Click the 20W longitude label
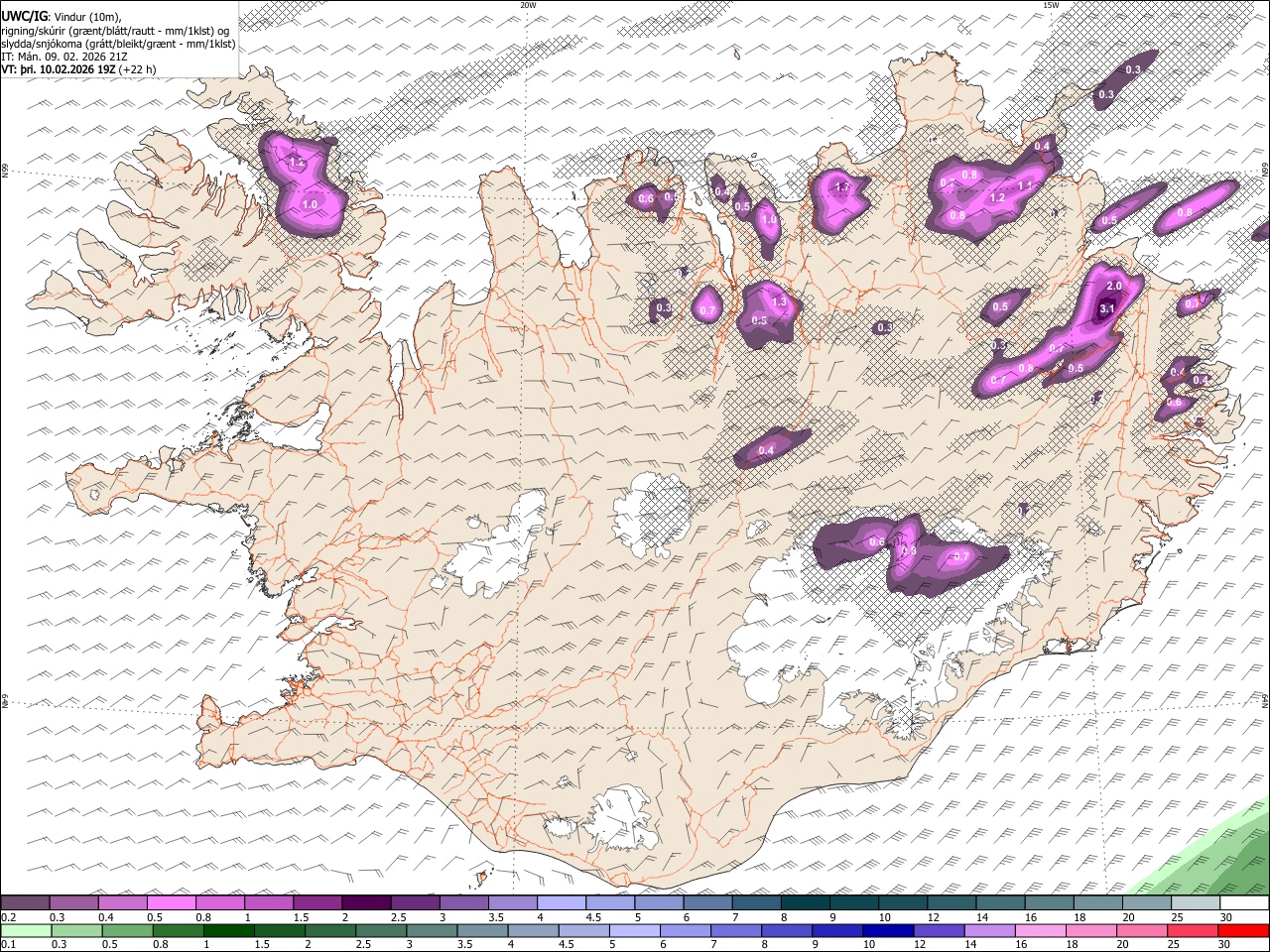The height and width of the screenshot is (952, 1270). [529, 5]
